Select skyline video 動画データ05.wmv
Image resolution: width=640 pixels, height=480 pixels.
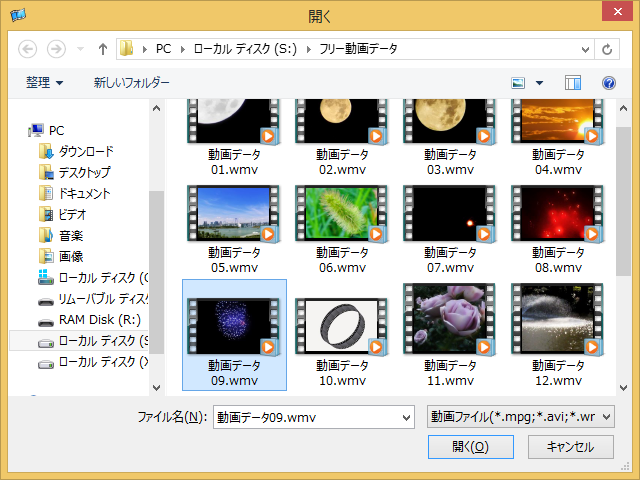click(x=234, y=229)
